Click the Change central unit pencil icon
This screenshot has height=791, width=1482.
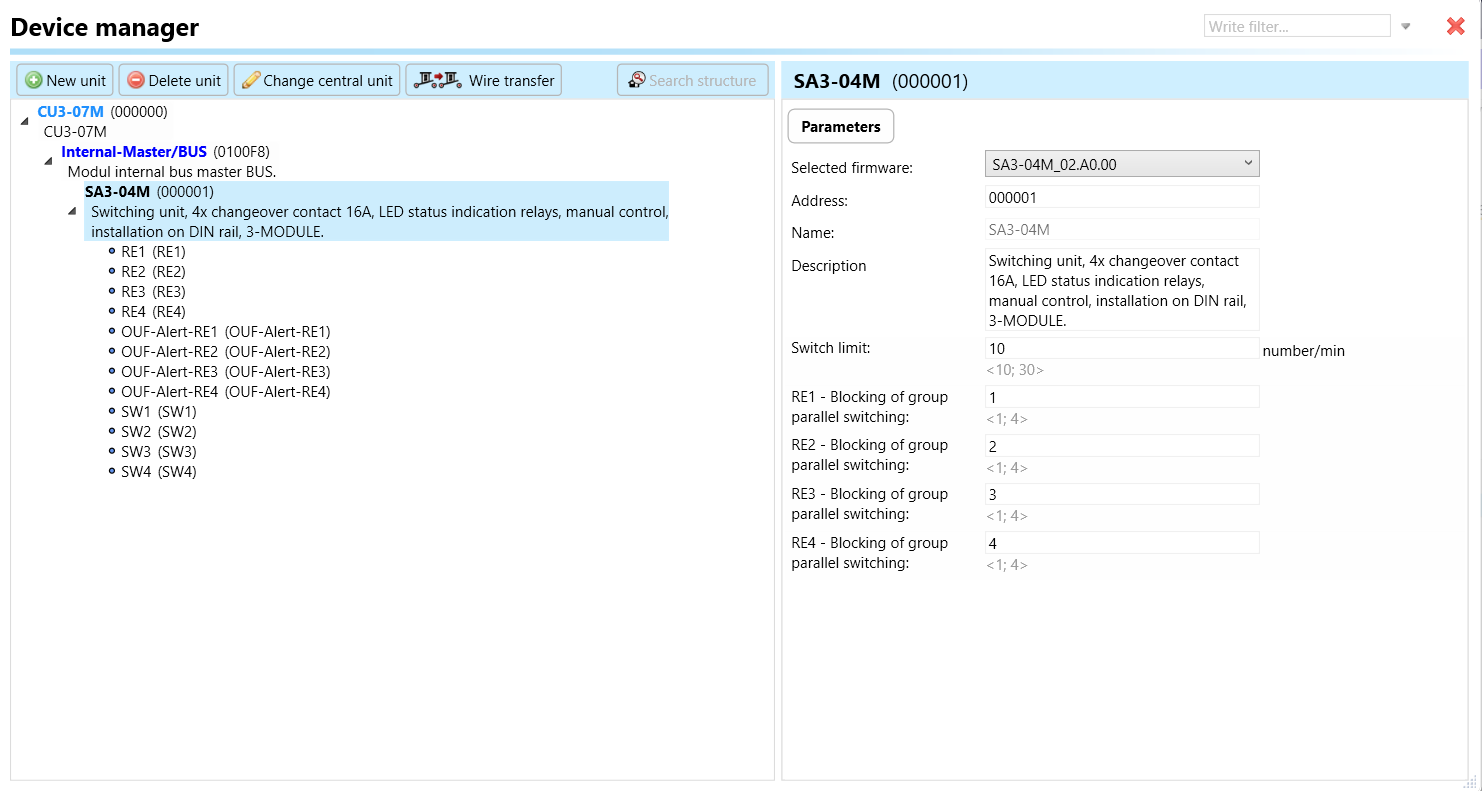click(251, 81)
